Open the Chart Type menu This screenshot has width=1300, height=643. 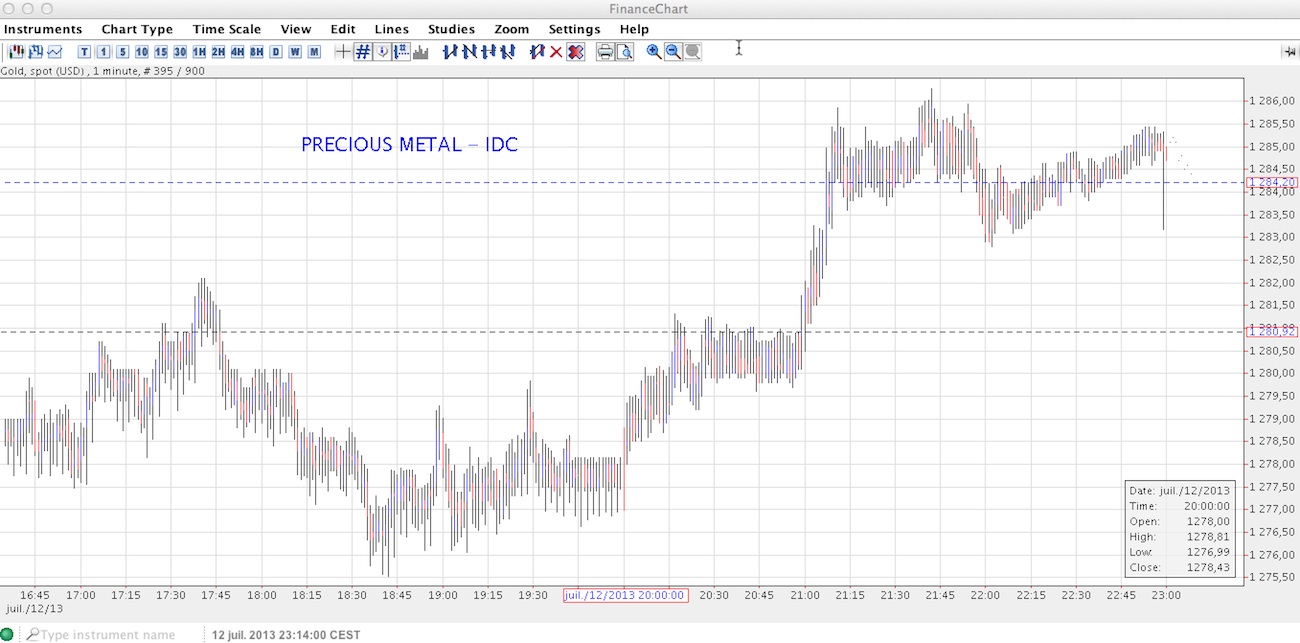coord(137,29)
